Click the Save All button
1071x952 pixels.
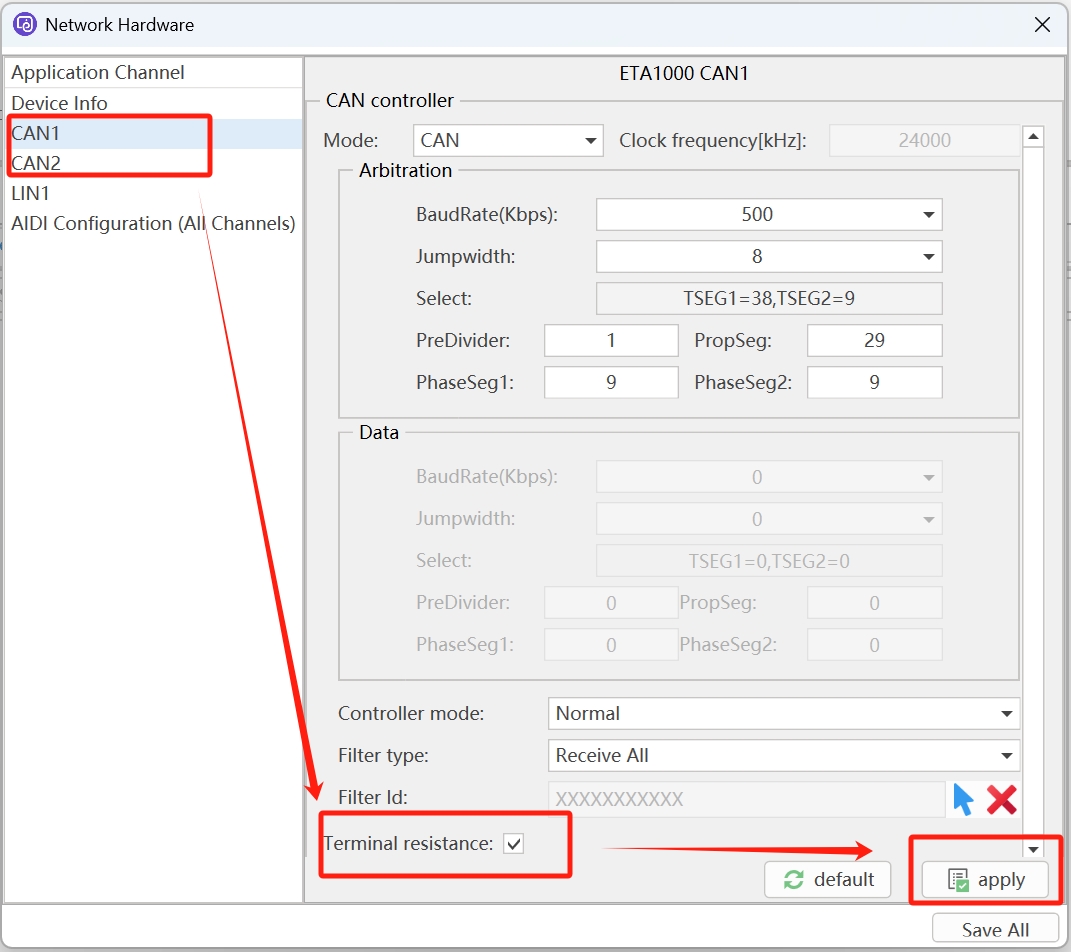994,930
